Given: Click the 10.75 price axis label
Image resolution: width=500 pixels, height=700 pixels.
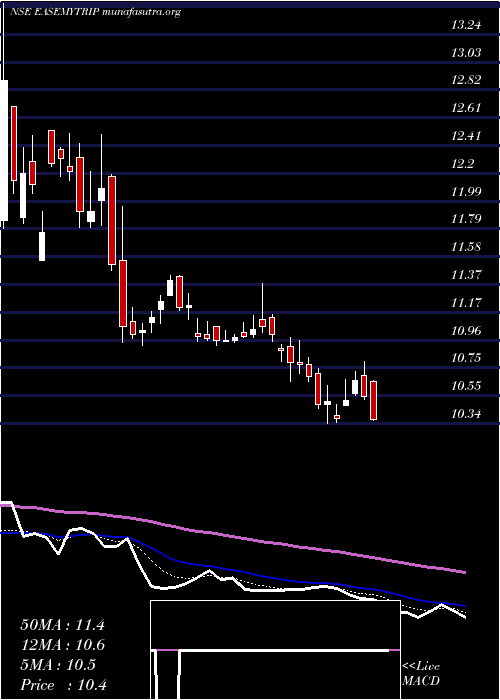Looking at the screenshot, I should point(466,358).
